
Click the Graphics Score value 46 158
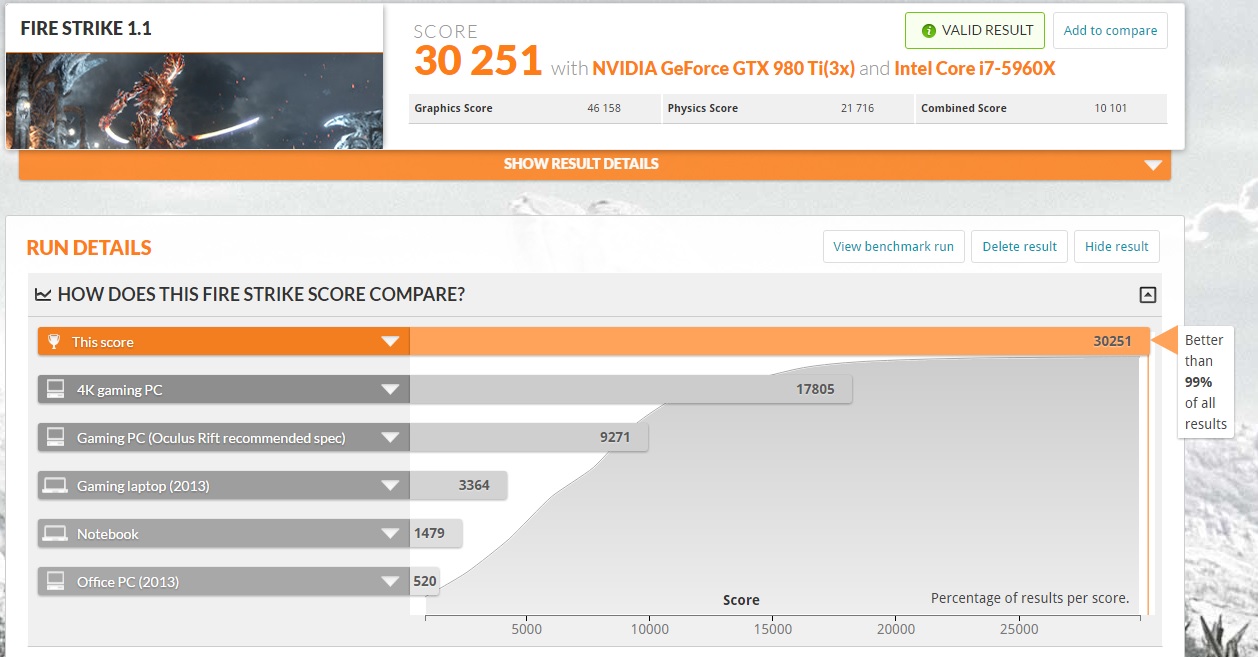point(604,108)
